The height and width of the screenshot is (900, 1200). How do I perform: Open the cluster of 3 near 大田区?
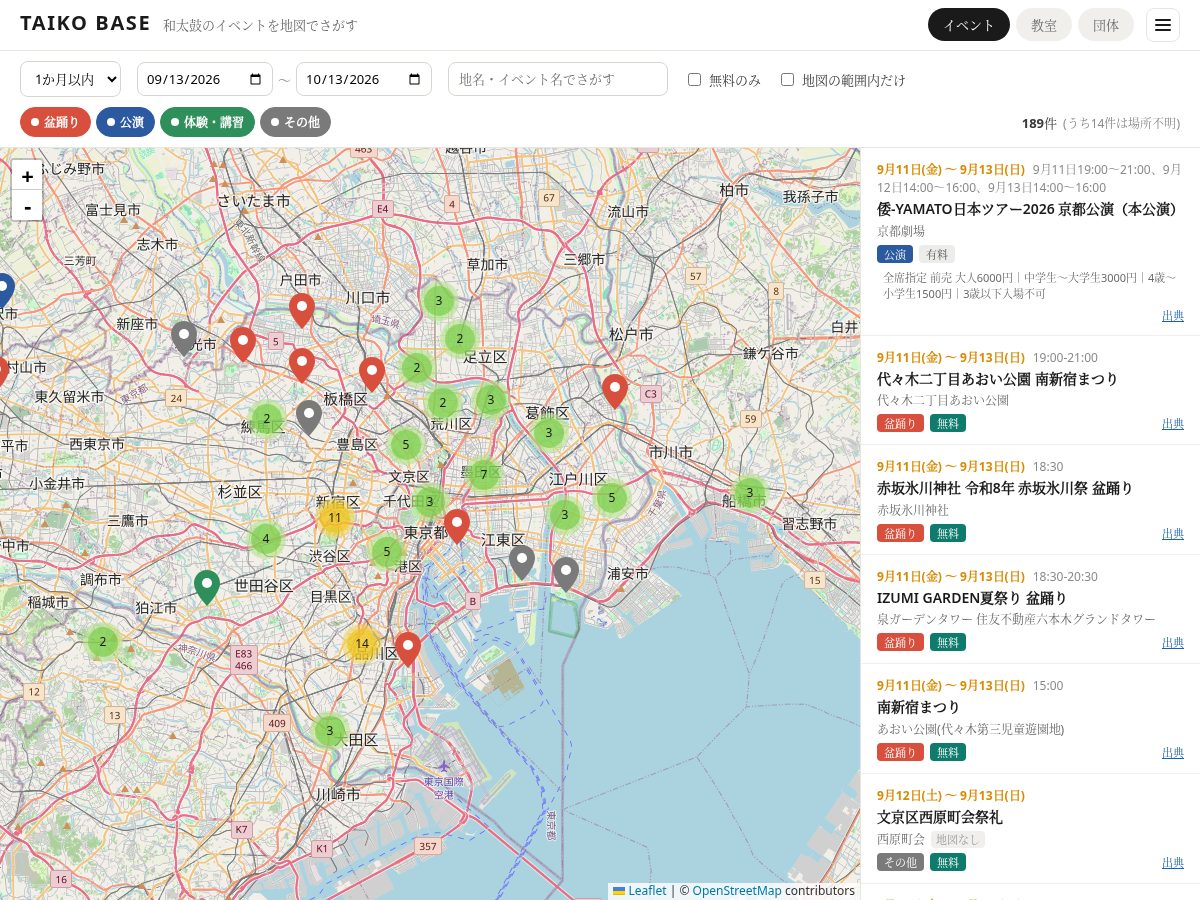tap(330, 731)
